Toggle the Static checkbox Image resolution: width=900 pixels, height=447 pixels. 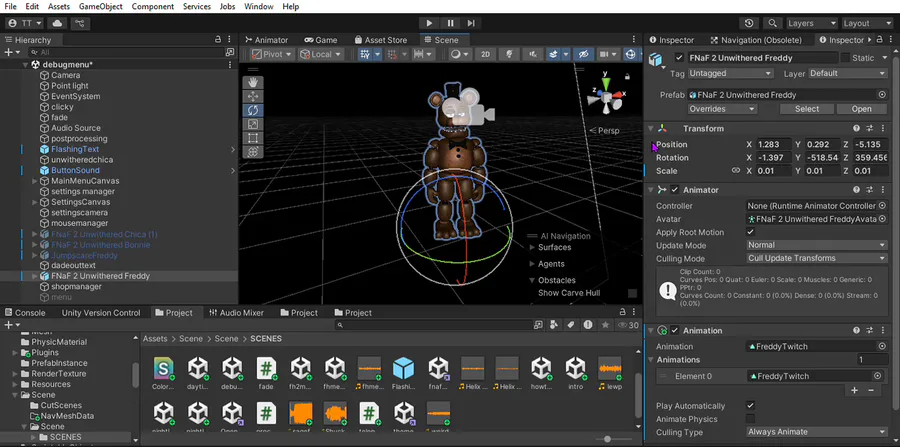tap(845, 58)
